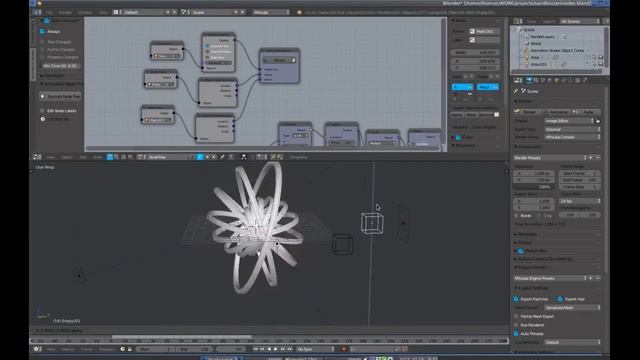Toggle the Tree Changed checkbox
Viewport: 640px width, 360px height.
[42, 42]
